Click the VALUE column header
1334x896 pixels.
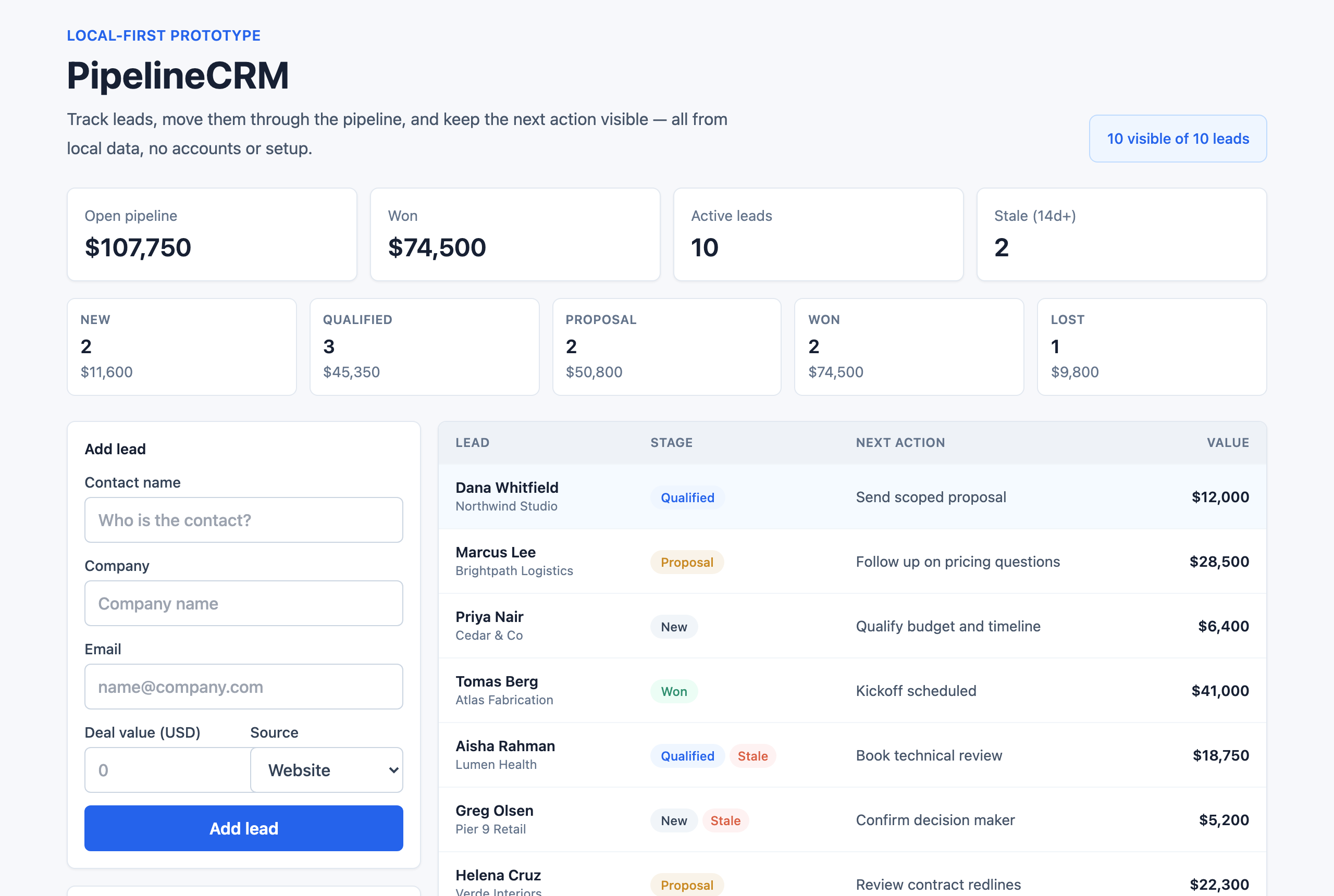tap(1228, 443)
